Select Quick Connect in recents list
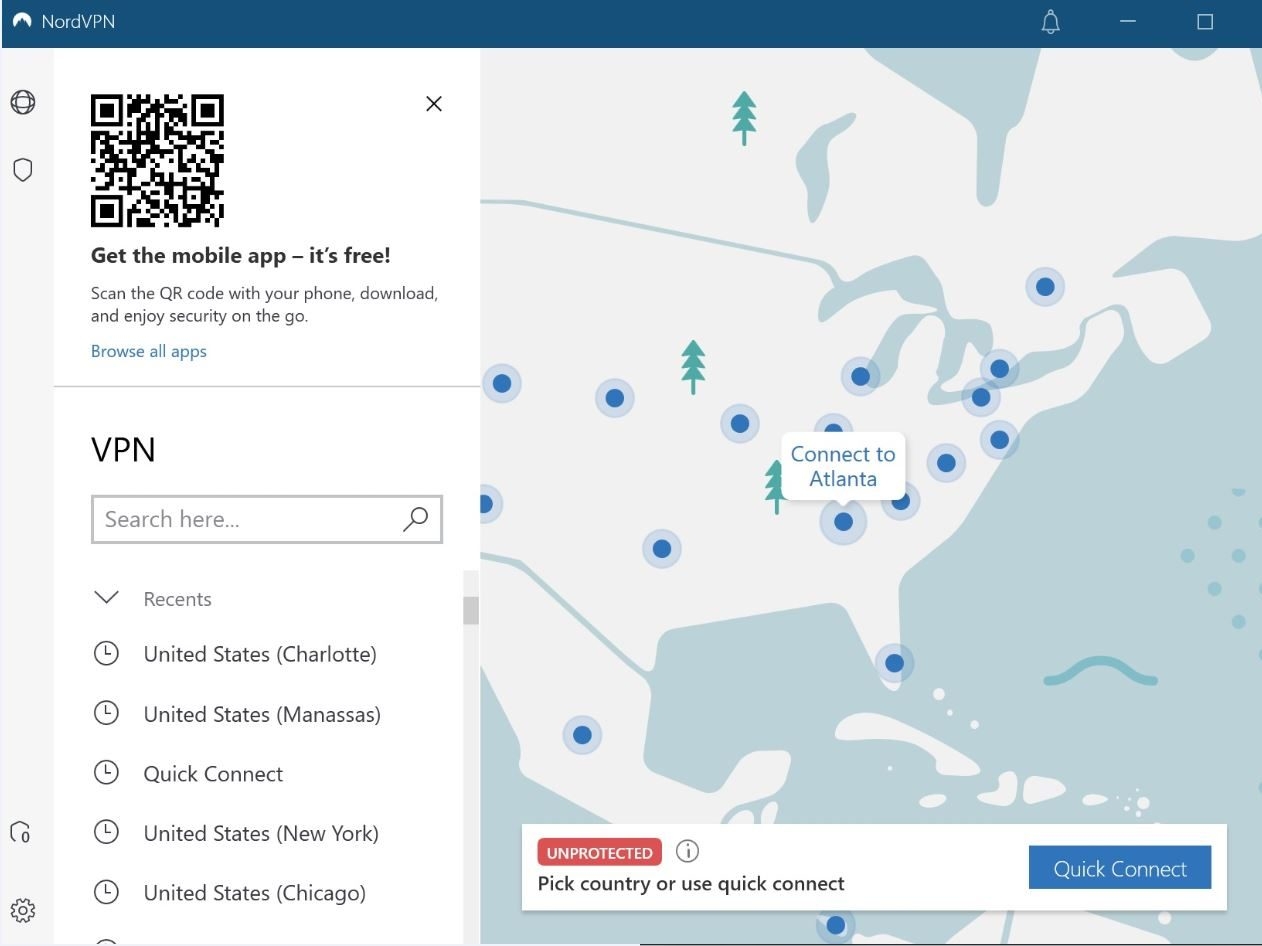1262x946 pixels. click(x=213, y=774)
